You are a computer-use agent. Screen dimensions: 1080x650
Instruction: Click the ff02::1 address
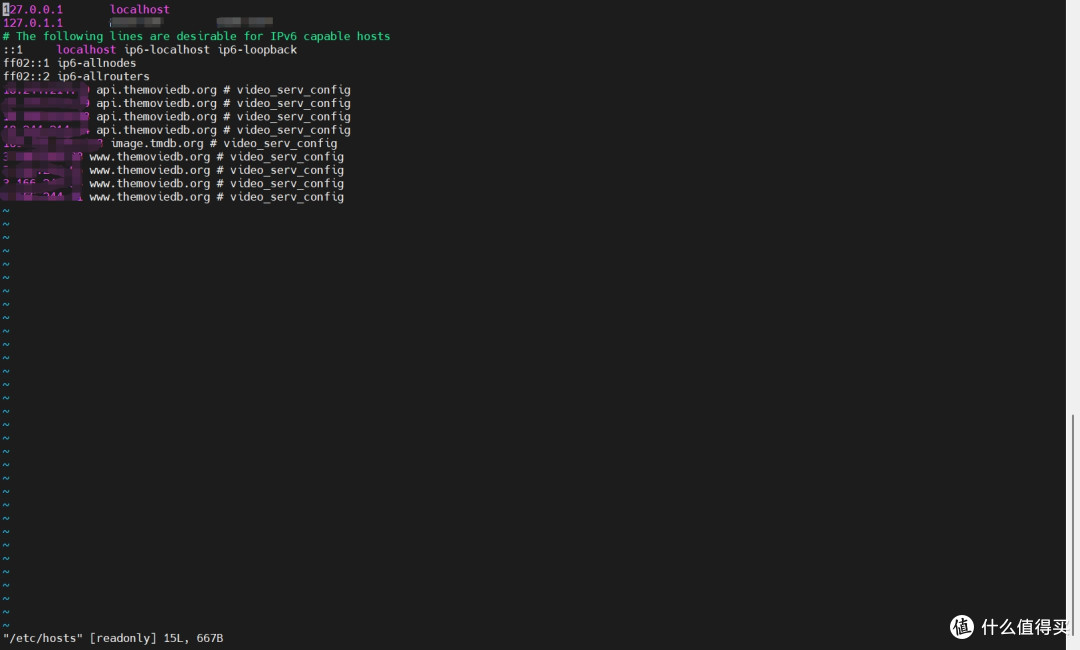point(26,63)
